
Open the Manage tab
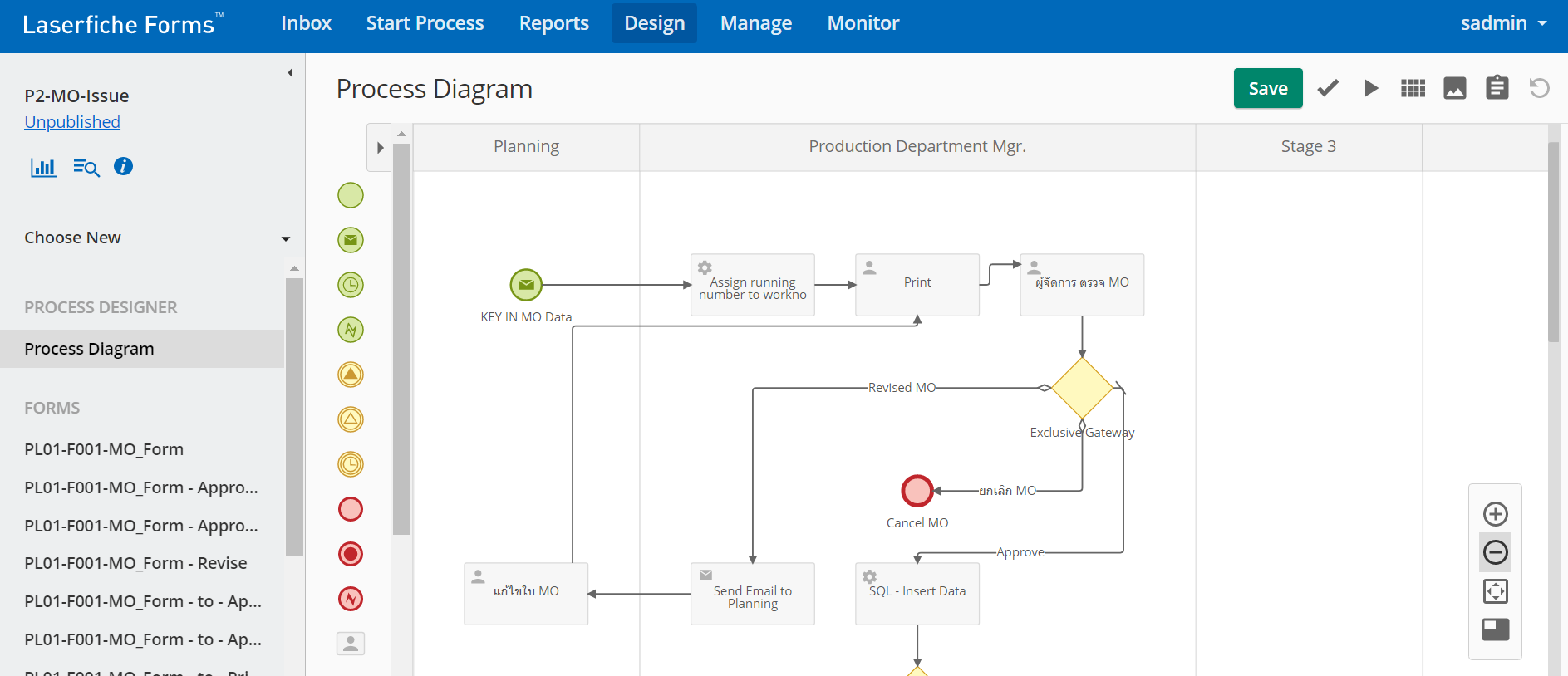tap(756, 23)
